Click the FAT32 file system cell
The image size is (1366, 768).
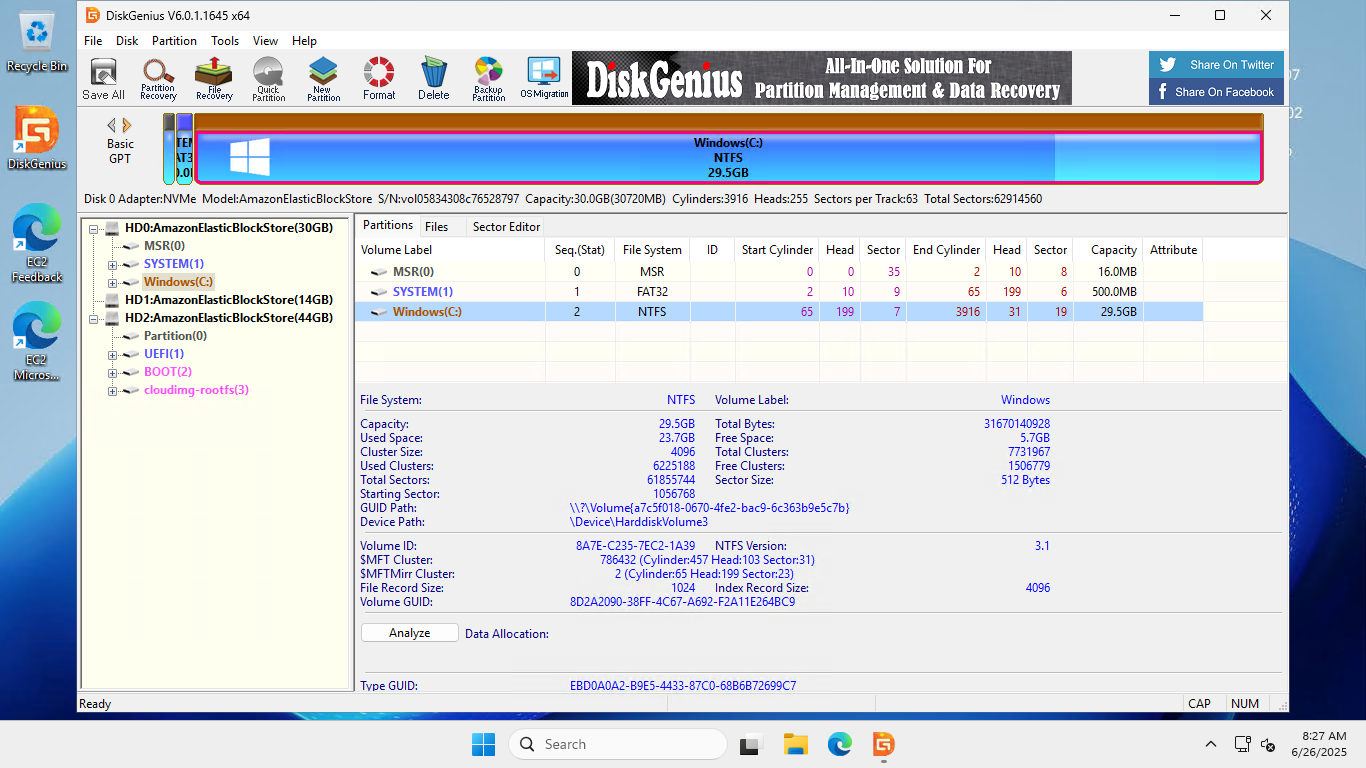pyautogui.click(x=652, y=292)
